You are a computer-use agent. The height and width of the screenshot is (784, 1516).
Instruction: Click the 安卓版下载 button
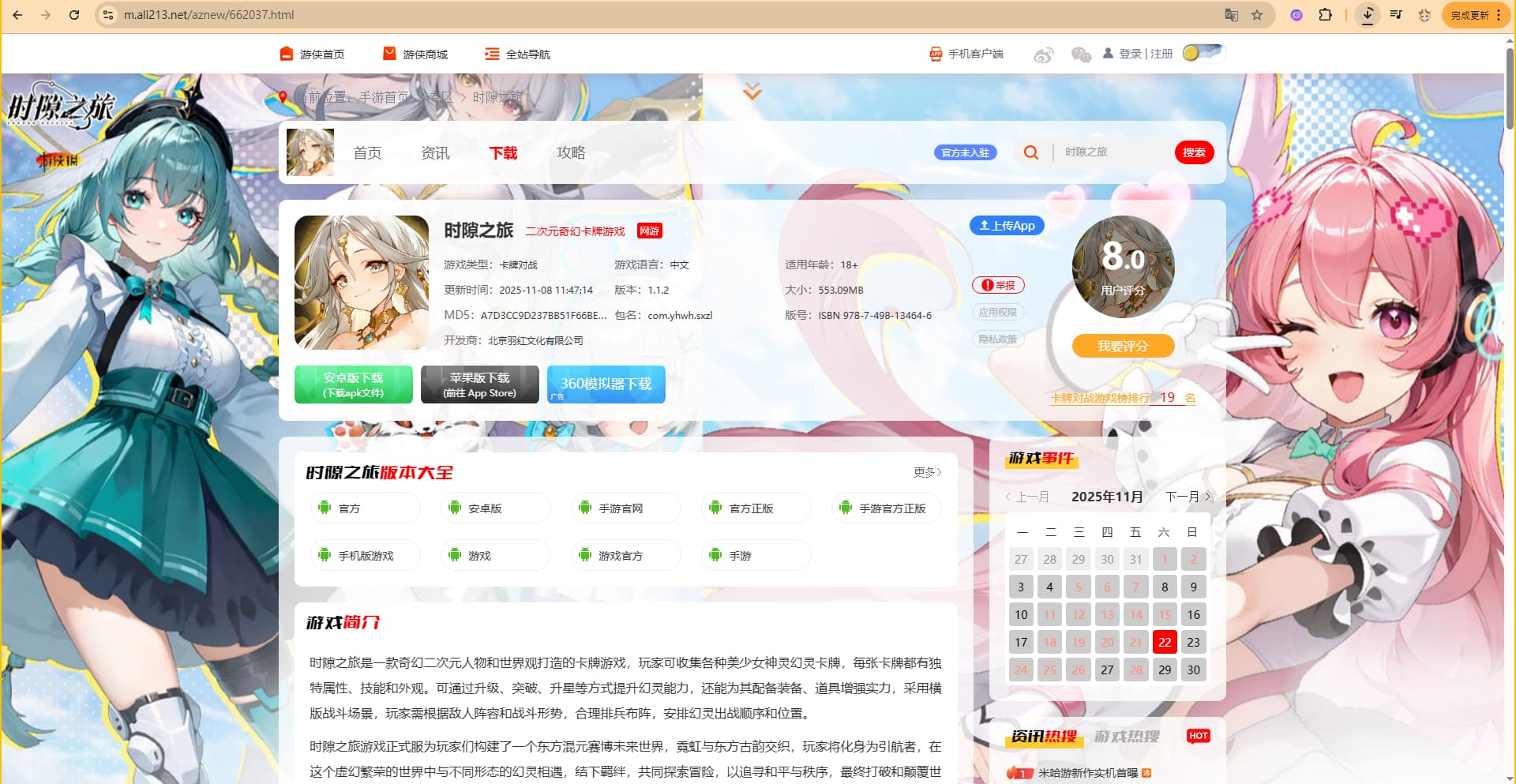(353, 384)
